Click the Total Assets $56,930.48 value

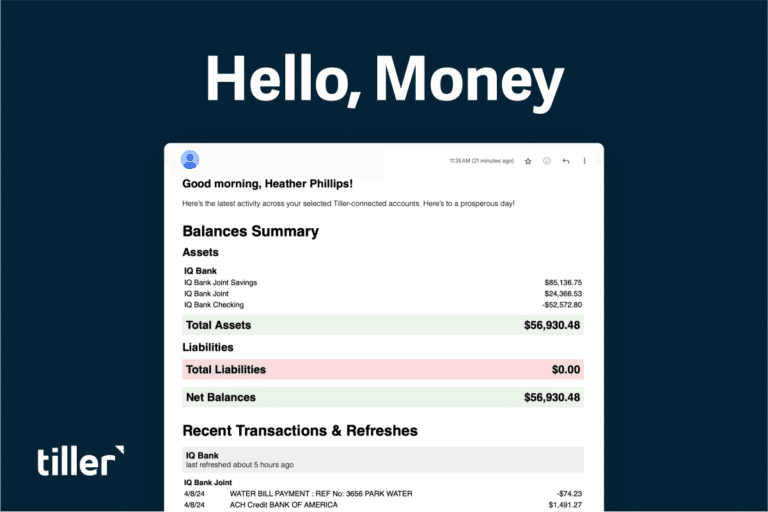(552, 325)
